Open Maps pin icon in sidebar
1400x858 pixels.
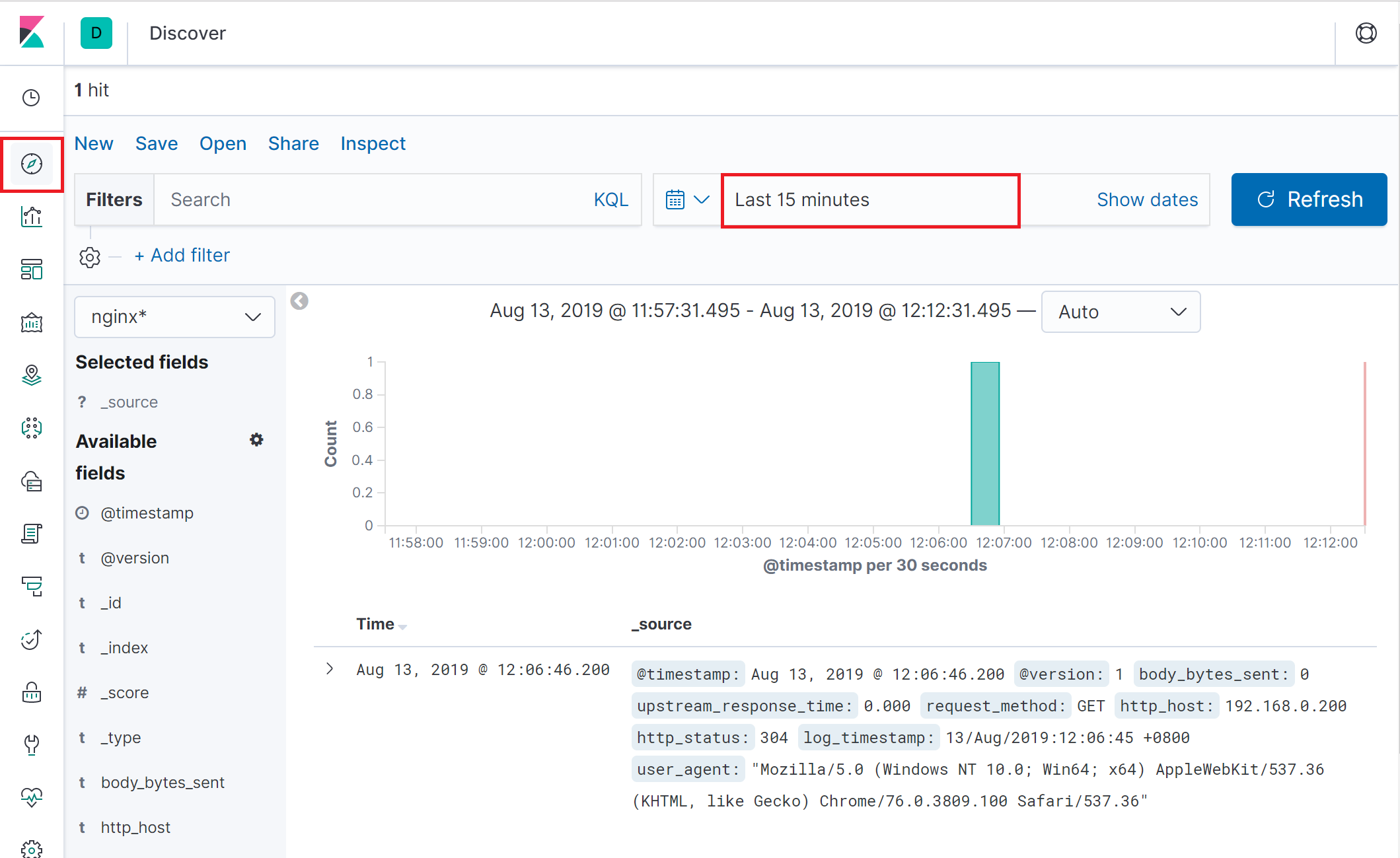[x=32, y=375]
